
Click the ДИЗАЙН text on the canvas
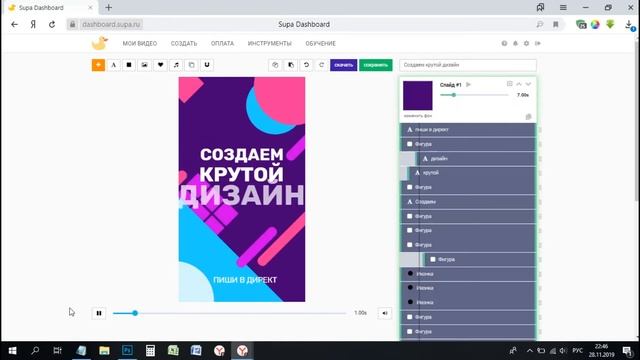(x=242, y=195)
